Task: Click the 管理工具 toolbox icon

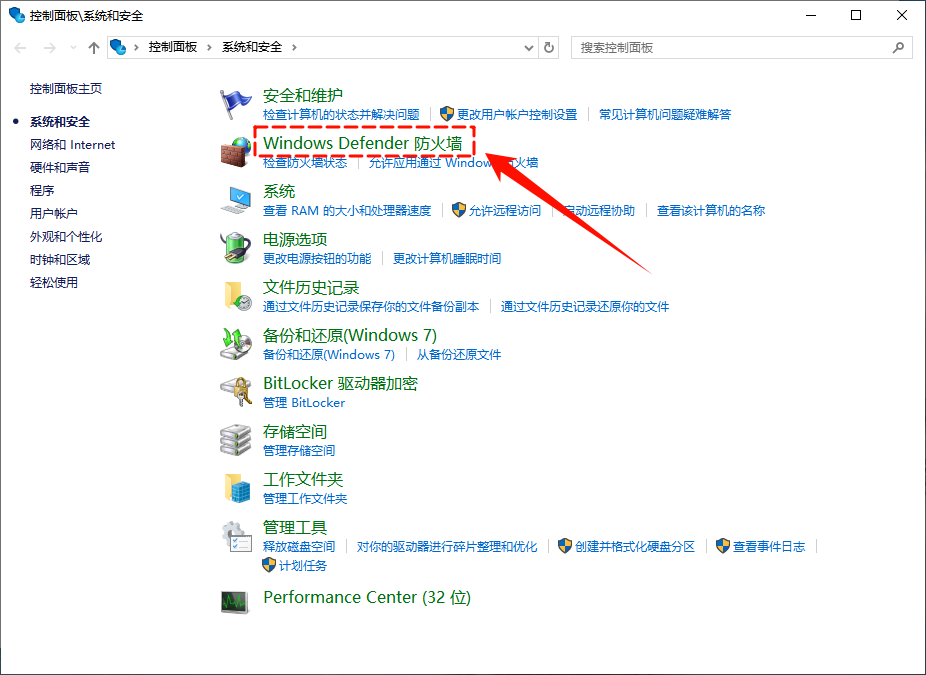Action: 236,536
